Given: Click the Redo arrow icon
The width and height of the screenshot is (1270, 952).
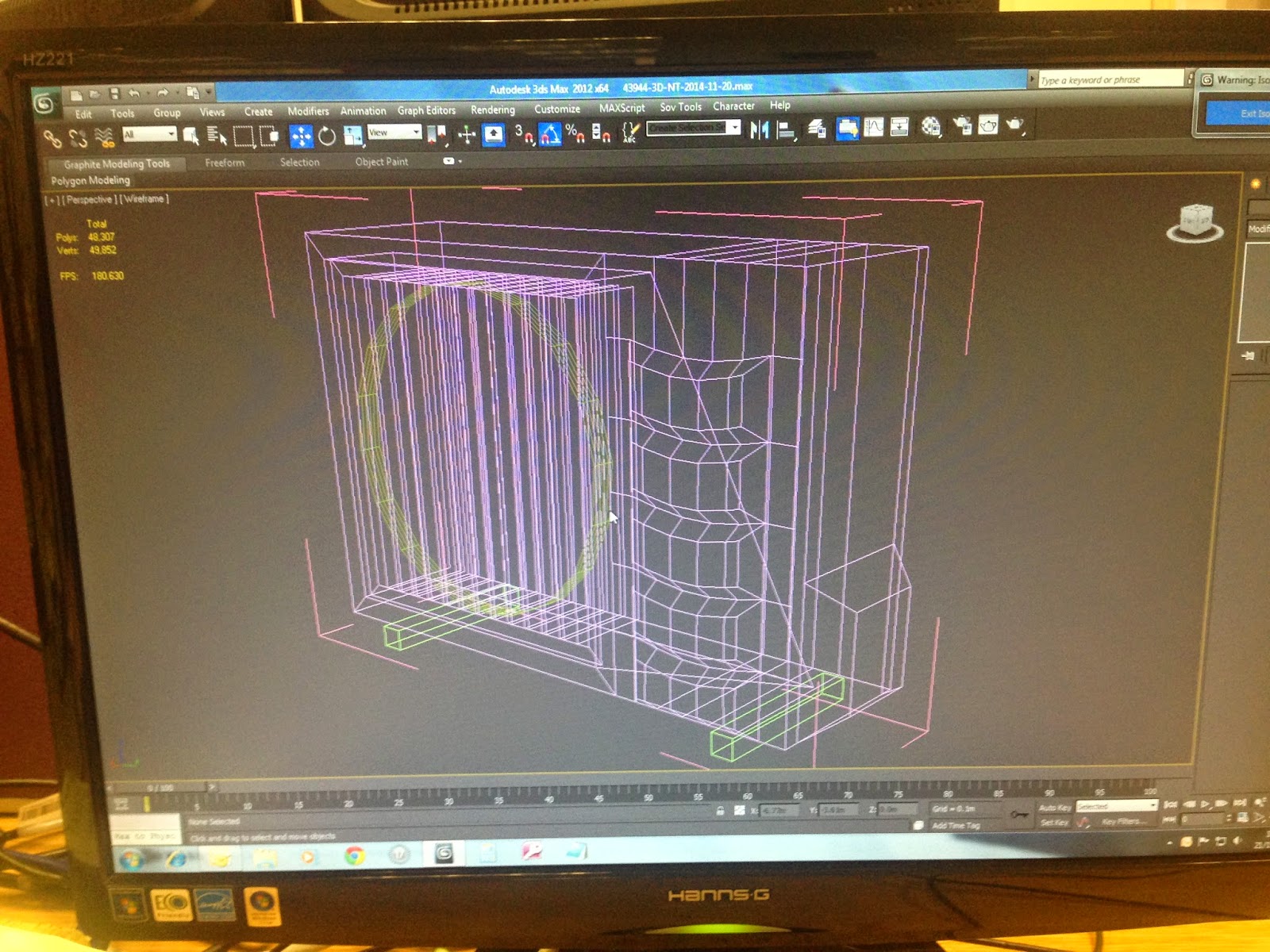Looking at the screenshot, I should click(162, 93).
